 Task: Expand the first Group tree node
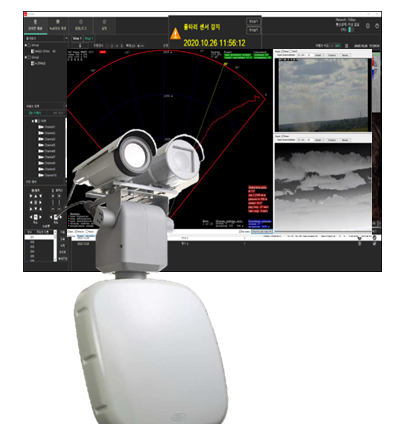click(x=26, y=45)
